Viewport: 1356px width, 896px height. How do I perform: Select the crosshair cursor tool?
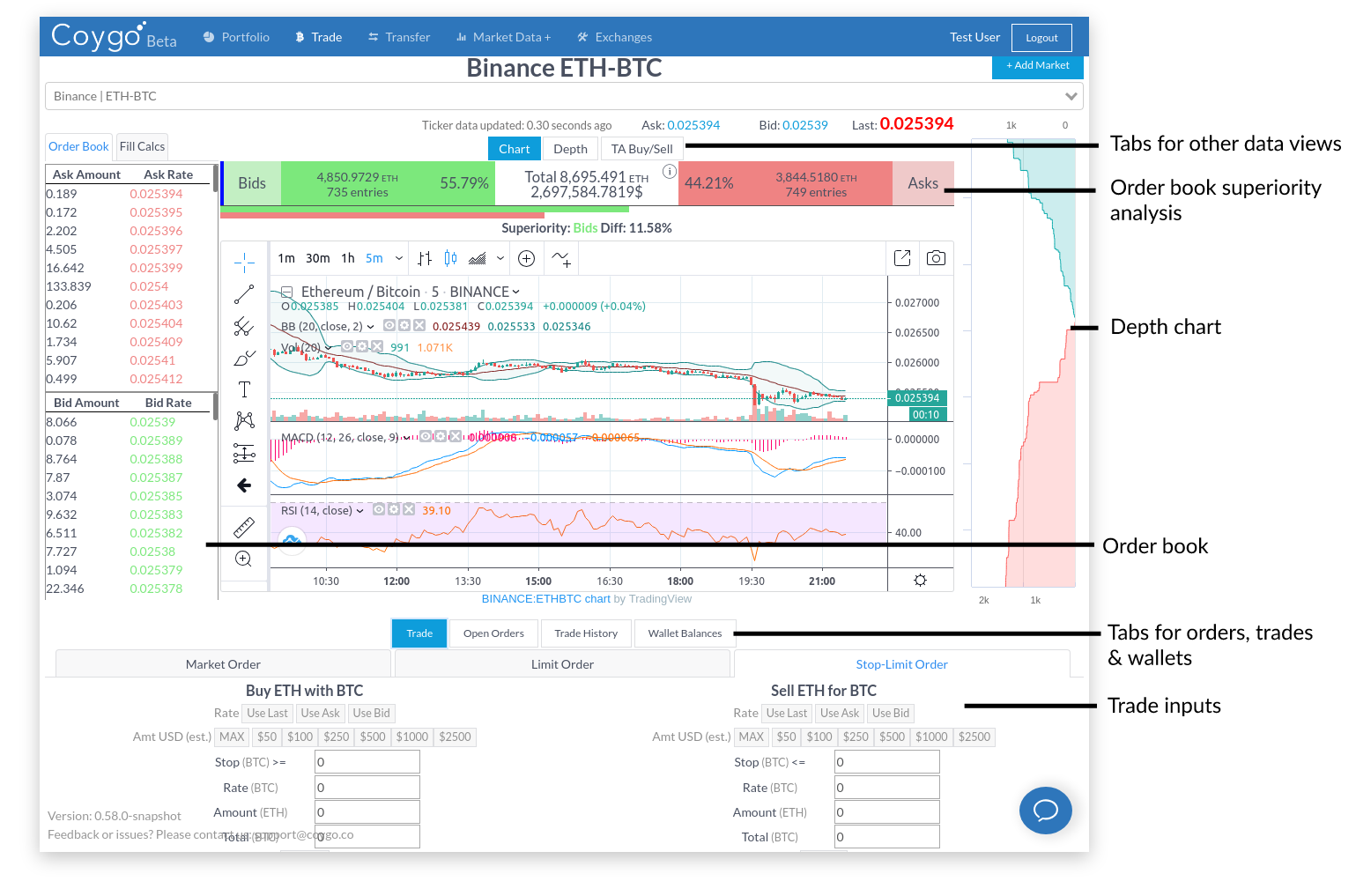click(x=244, y=262)
